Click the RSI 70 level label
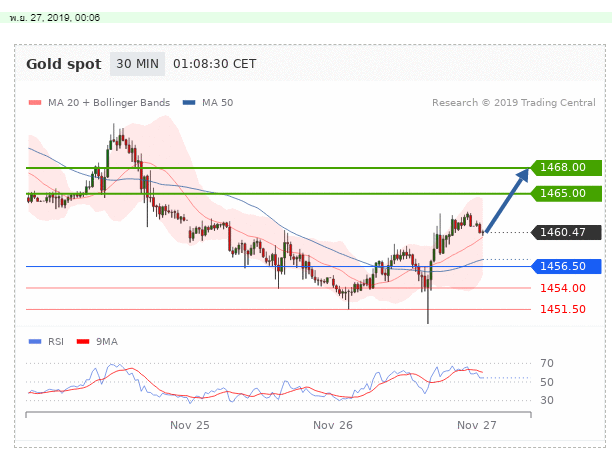This screenshot has width=612, height=458. tap(547, 364)
